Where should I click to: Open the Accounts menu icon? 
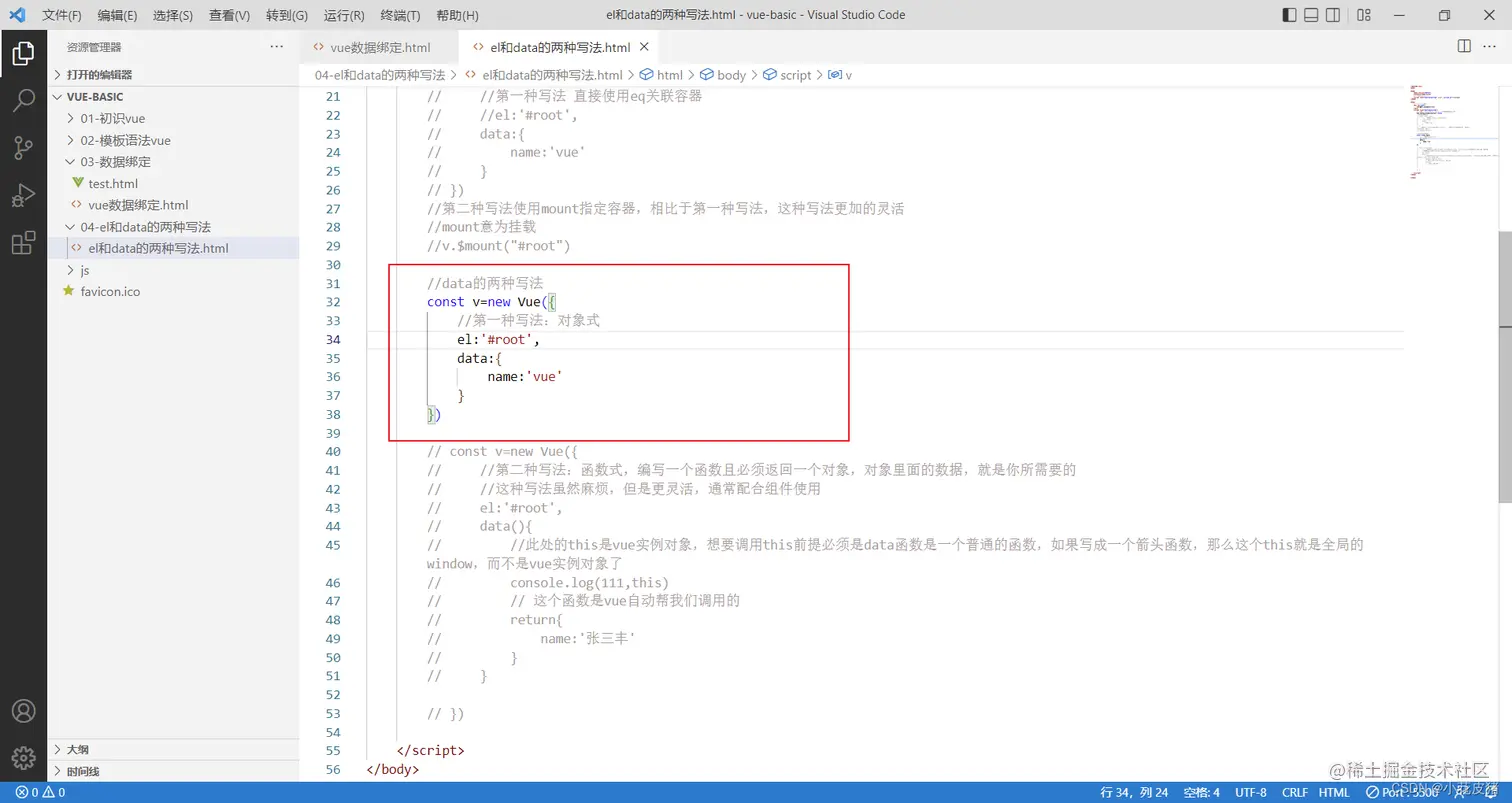point(23,711)
